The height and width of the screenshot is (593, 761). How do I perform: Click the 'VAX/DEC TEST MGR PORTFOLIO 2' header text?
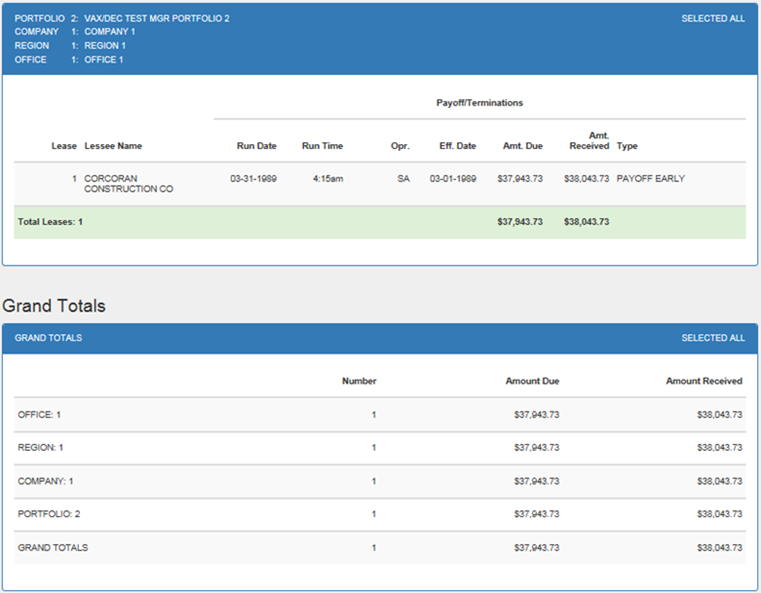(x=157, y=18)
